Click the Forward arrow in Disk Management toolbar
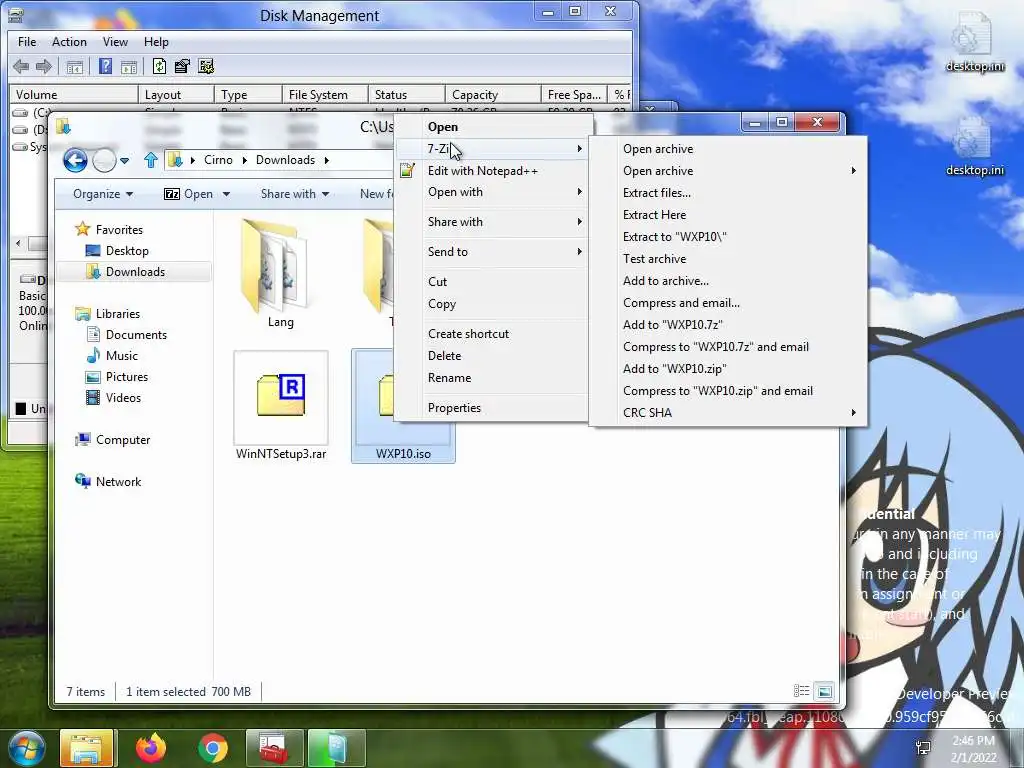The width and height of the screenshot is (1024, 768). [x=44, y=66]
